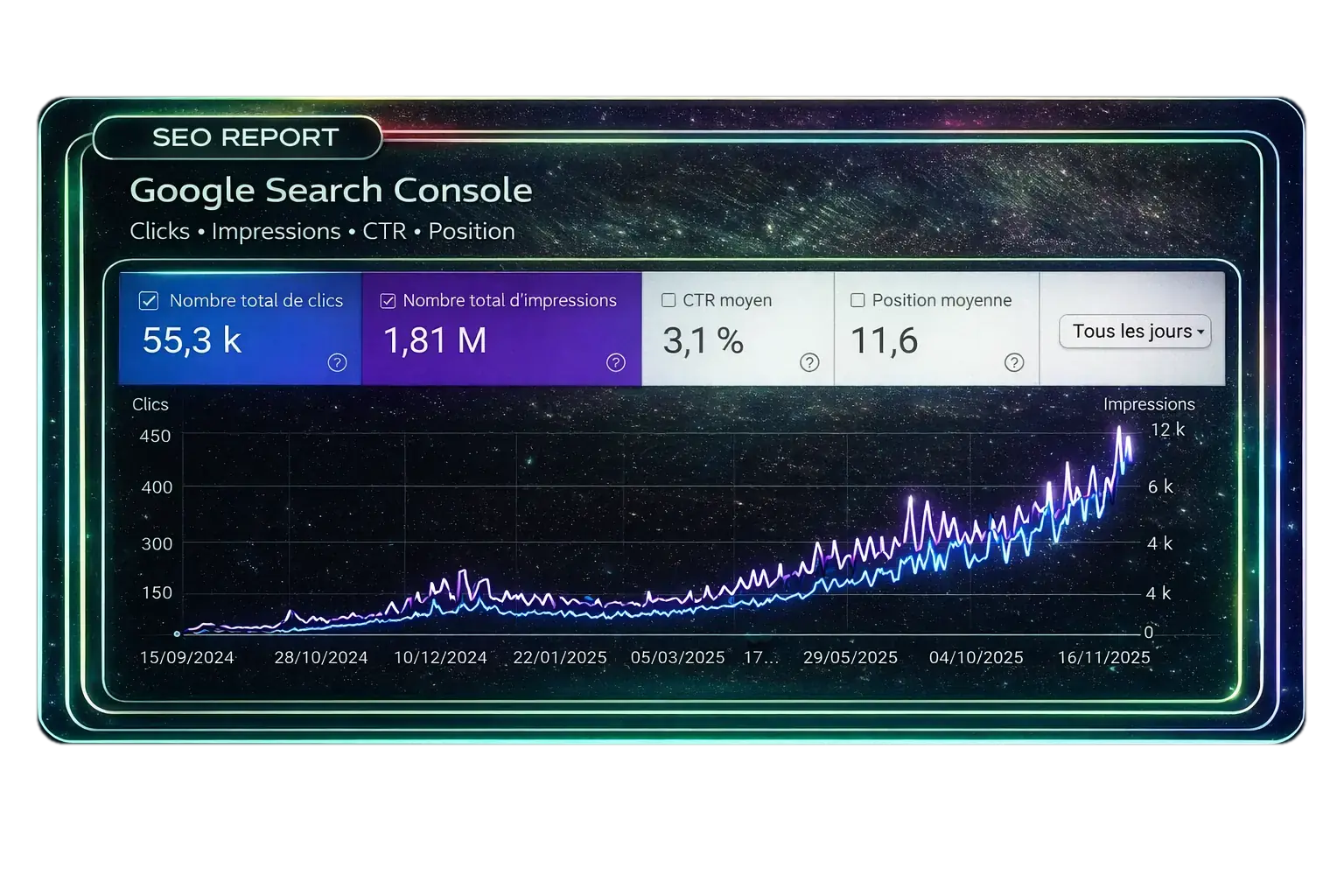
Task: Click the 10/12/2024 date label
Action: (440, 657)
